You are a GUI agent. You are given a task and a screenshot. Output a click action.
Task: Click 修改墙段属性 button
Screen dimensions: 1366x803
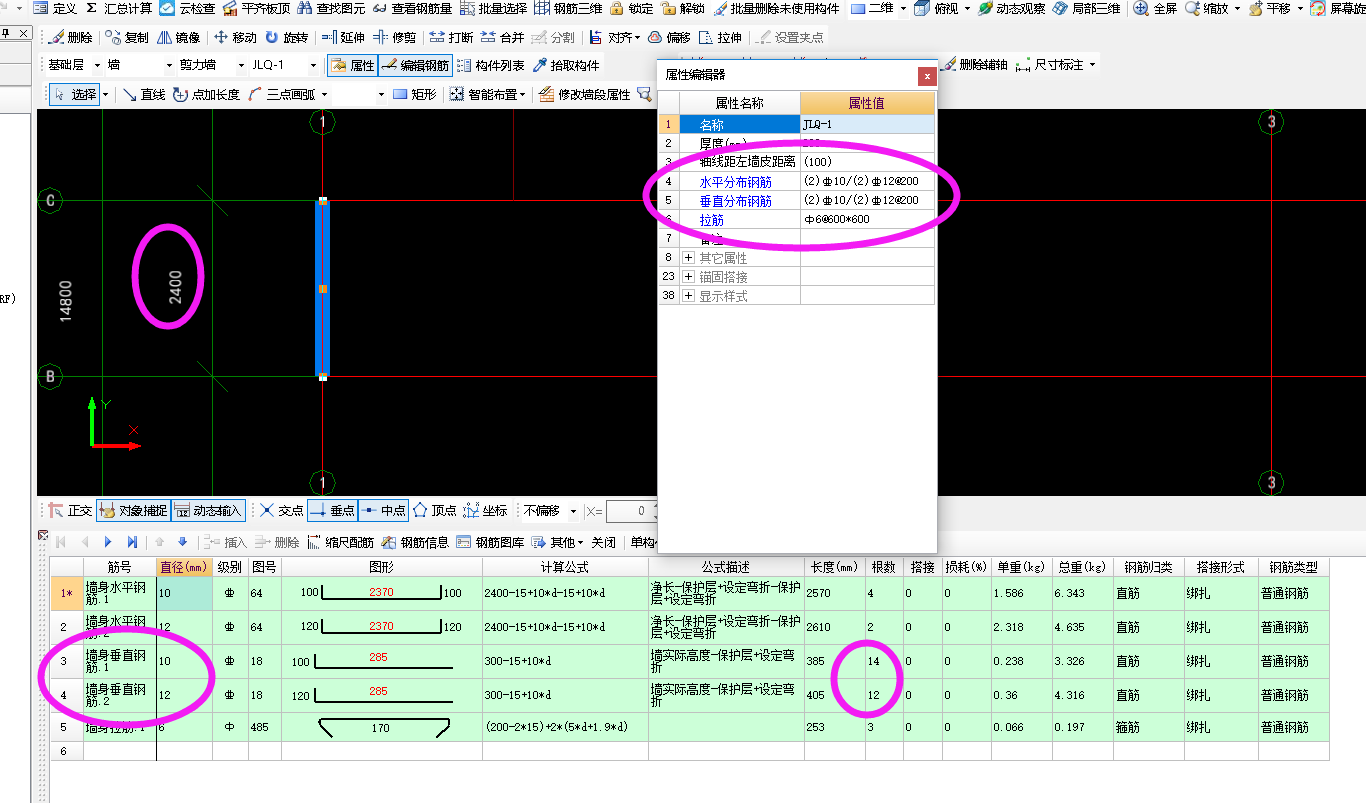584,95
